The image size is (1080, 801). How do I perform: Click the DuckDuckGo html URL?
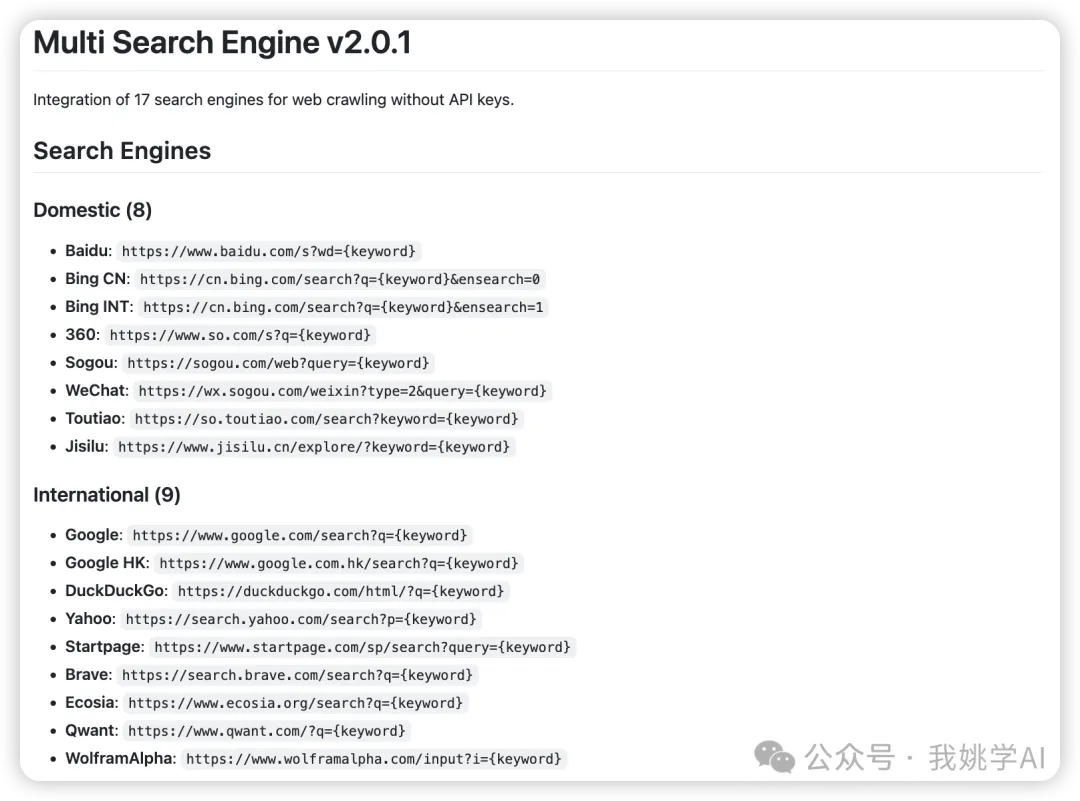[342, 591]
